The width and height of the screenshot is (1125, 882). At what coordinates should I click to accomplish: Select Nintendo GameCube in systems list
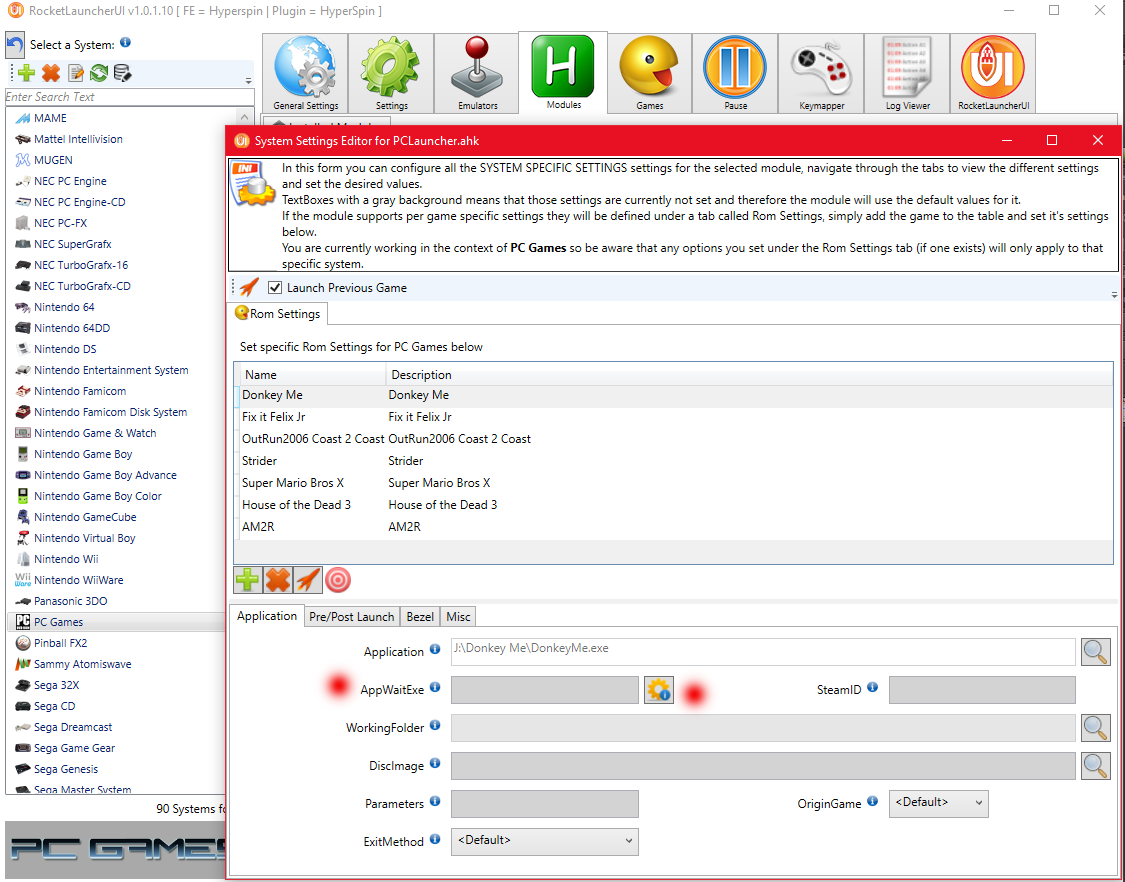[85, 517]
